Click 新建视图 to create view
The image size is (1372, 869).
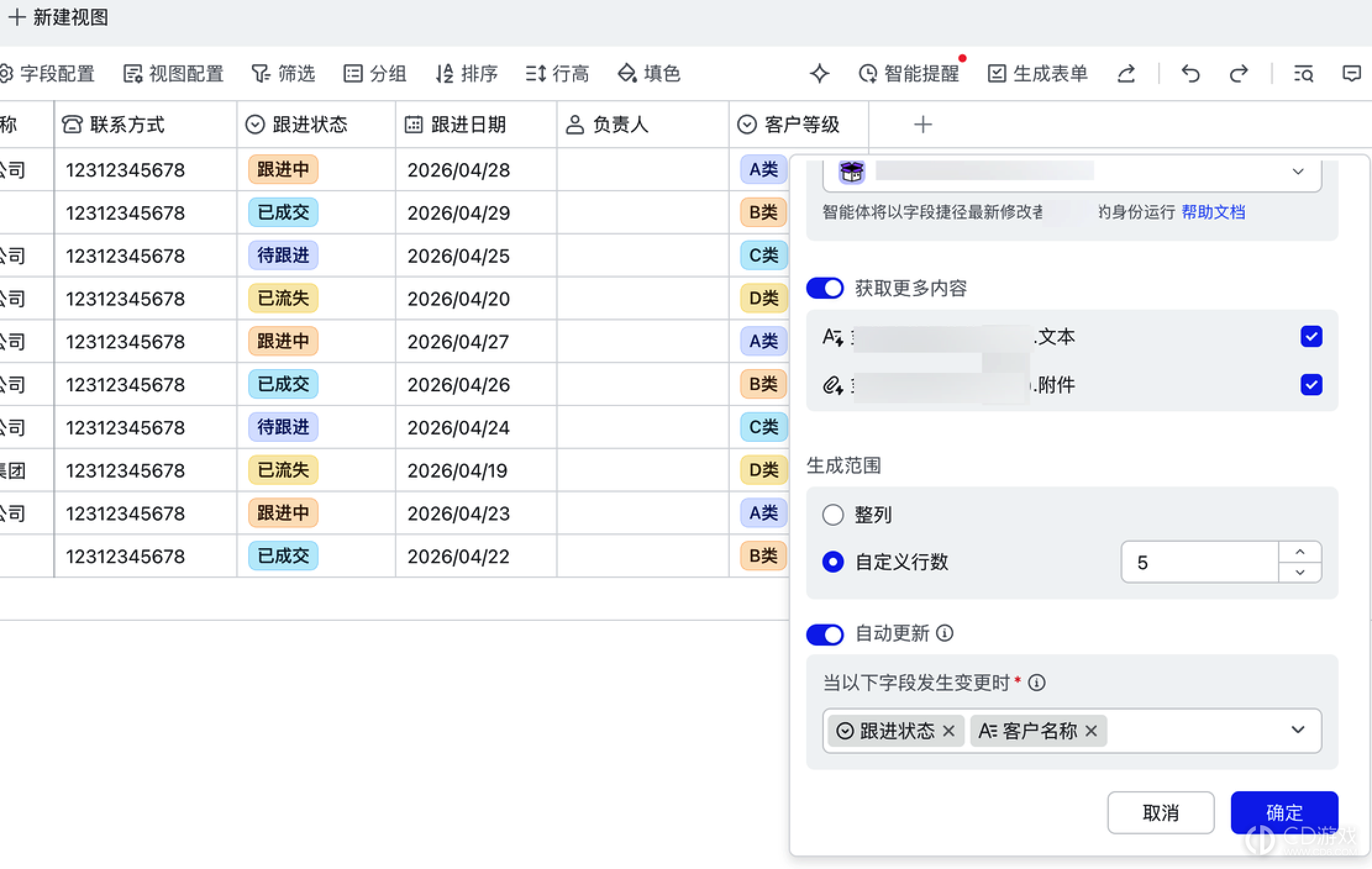tap(59, 17)
